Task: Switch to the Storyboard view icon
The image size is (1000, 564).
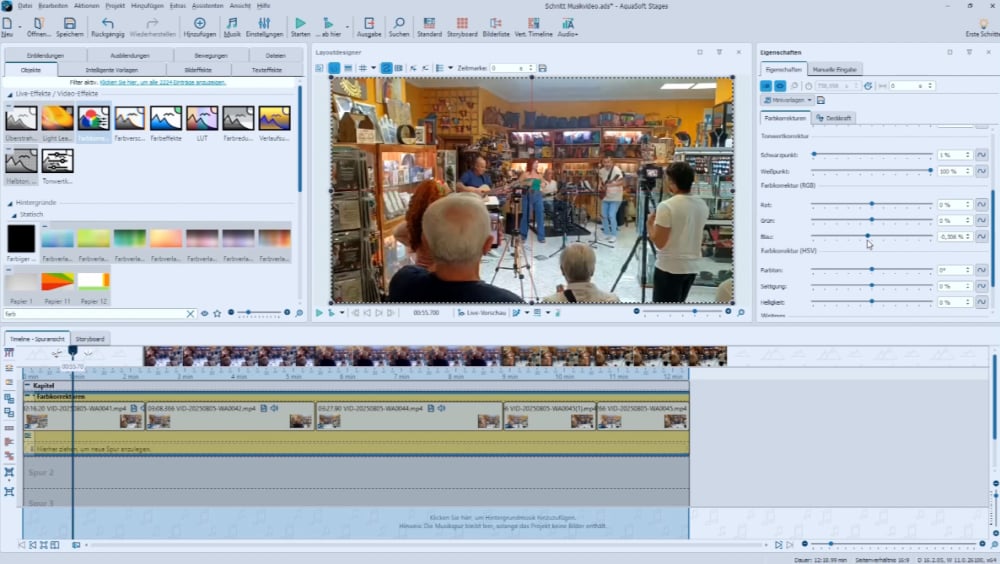Action: click(x=461, y=24)
